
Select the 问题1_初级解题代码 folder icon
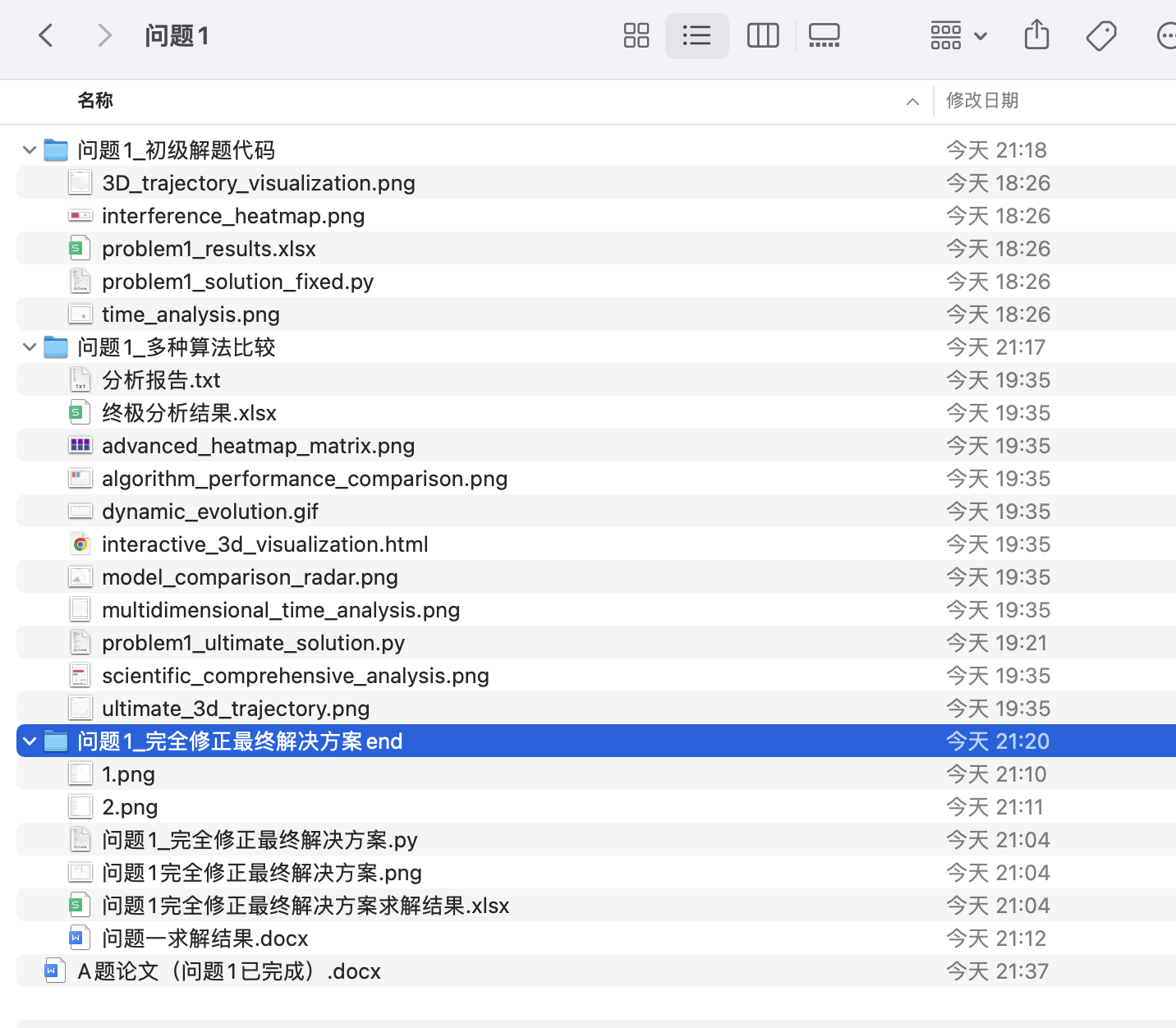(x=56, y=149)
